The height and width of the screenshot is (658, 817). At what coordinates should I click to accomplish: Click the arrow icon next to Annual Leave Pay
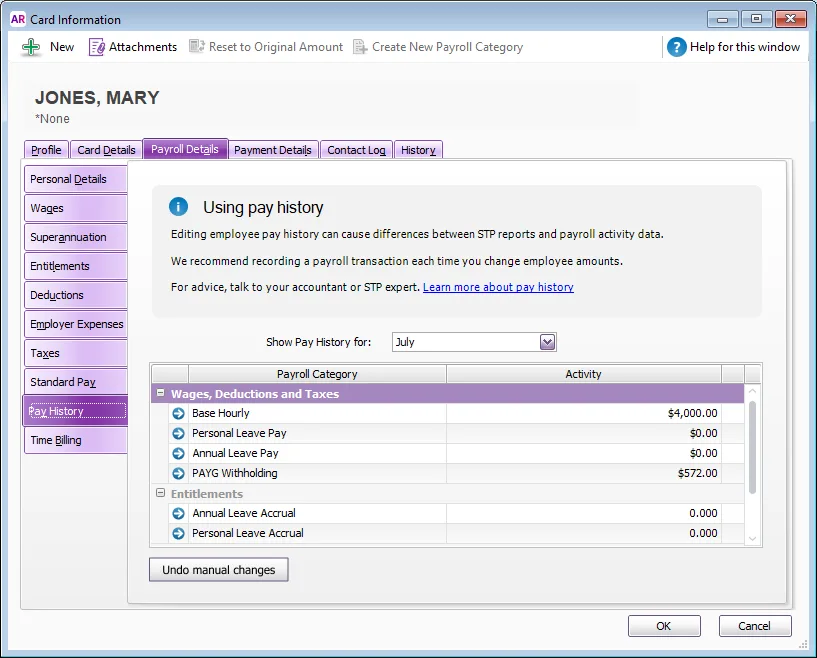[x=178, y=453]
